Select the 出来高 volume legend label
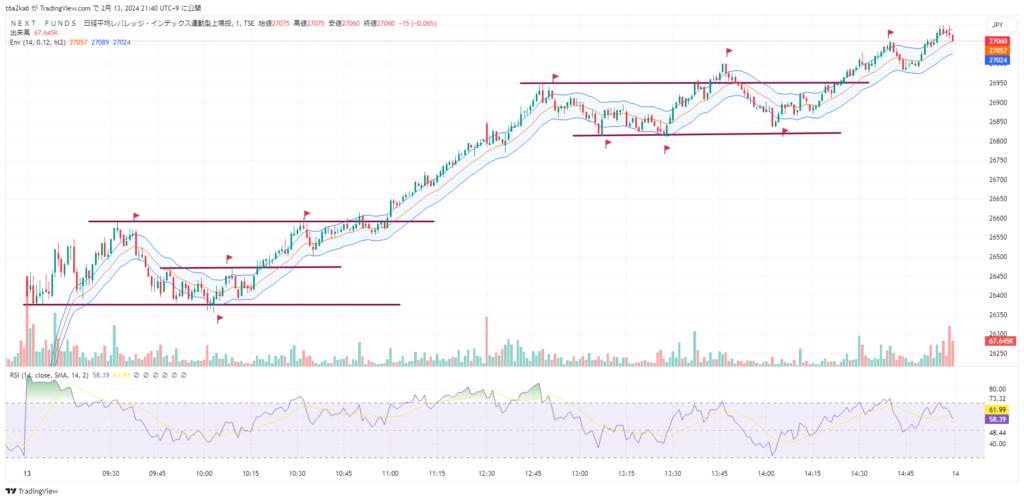This screenshot has height=501, width=1024. click(x=20, y=33)
